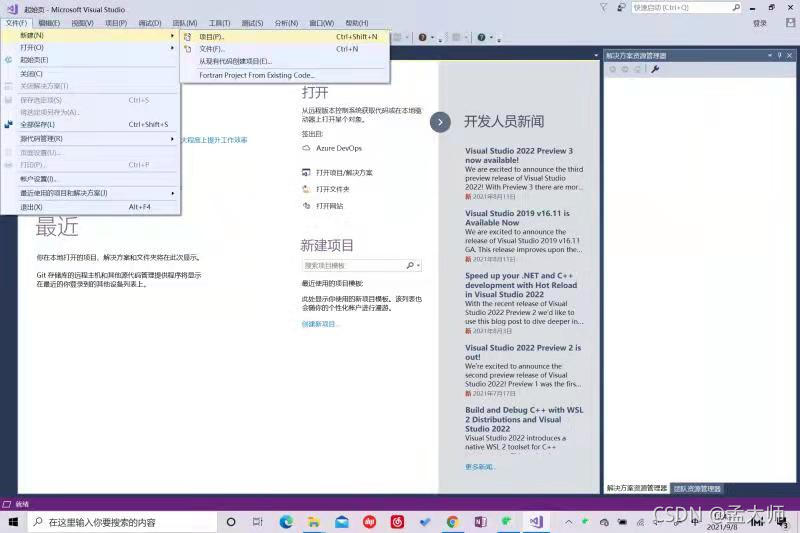The image size is (800, 533).
Task: Show hidden system tray icons chevron
Action: (x=568, y=522)
